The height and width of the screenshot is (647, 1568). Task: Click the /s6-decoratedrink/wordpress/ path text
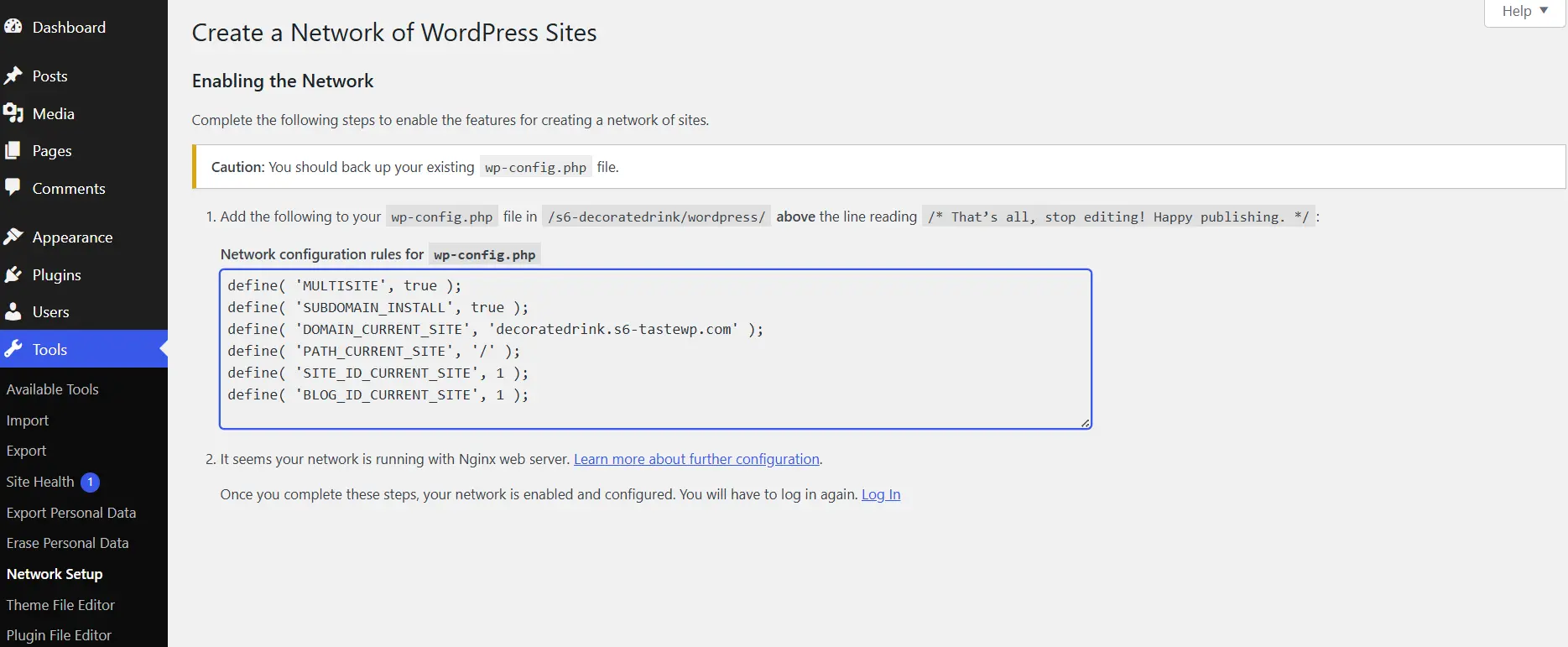[x=656, y=217]
